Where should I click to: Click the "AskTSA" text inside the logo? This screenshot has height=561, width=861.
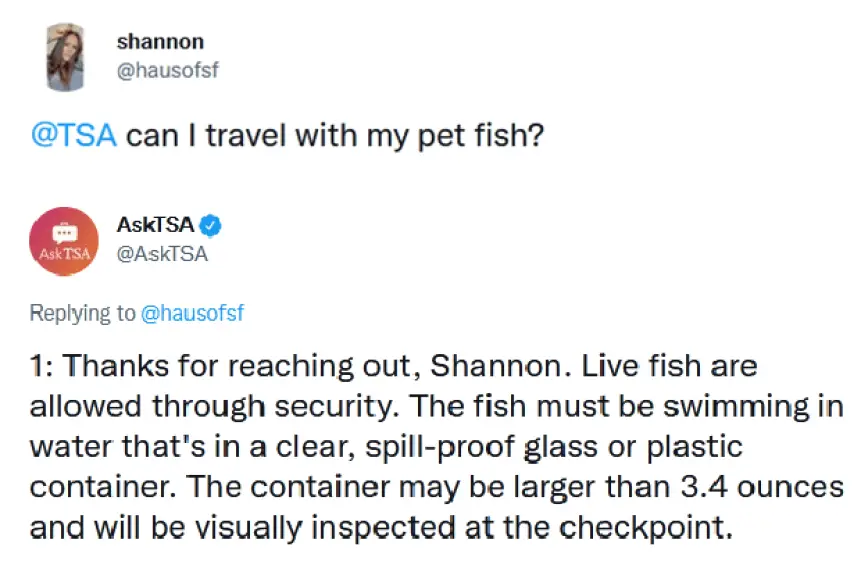tap(64, 253)
